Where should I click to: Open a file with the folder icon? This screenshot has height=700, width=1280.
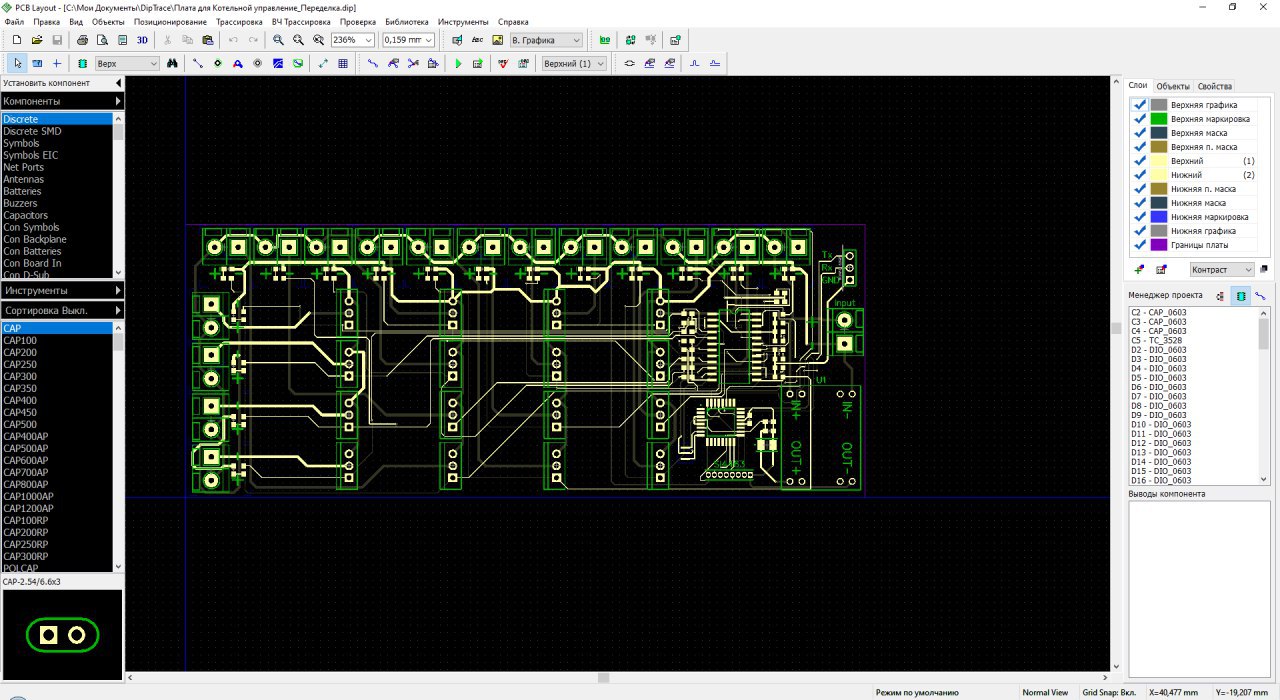pos(37,40)
